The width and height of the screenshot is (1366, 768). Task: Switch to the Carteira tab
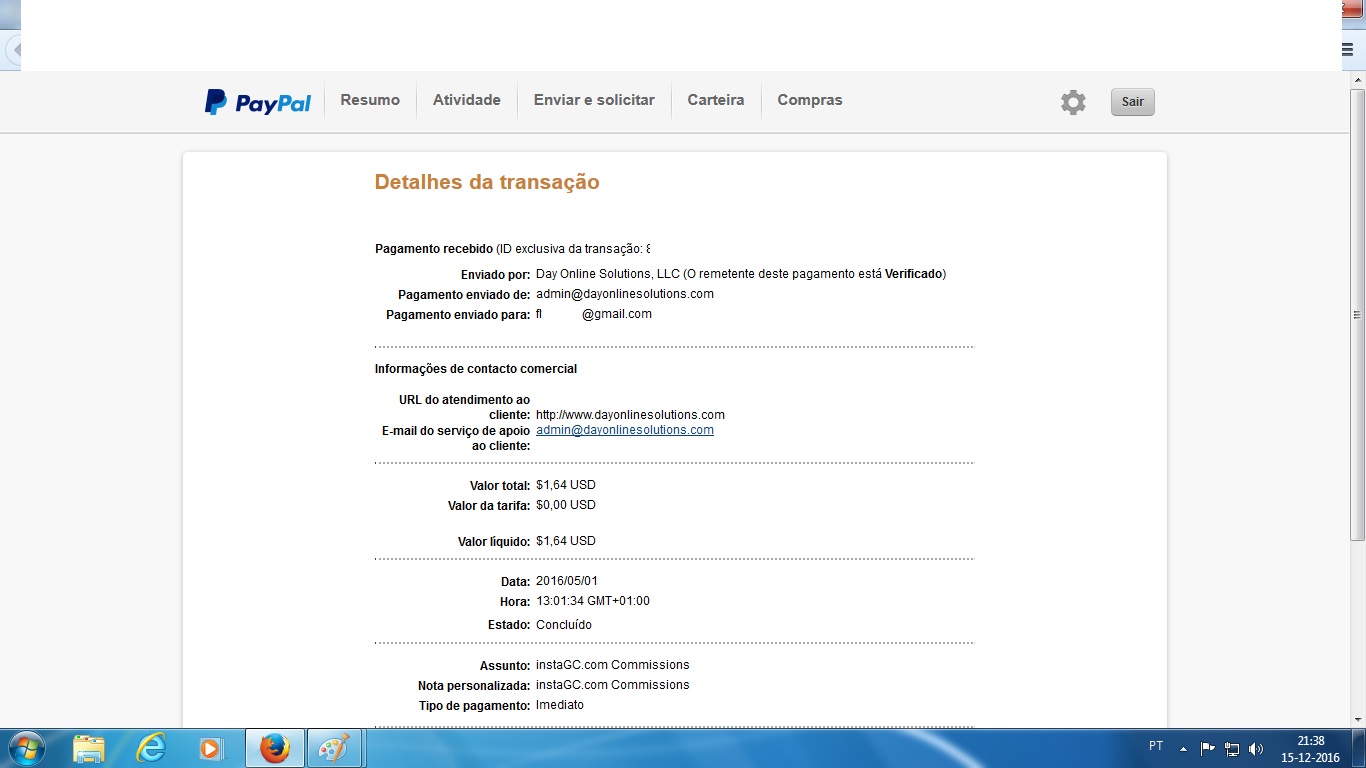pos(716,100)
